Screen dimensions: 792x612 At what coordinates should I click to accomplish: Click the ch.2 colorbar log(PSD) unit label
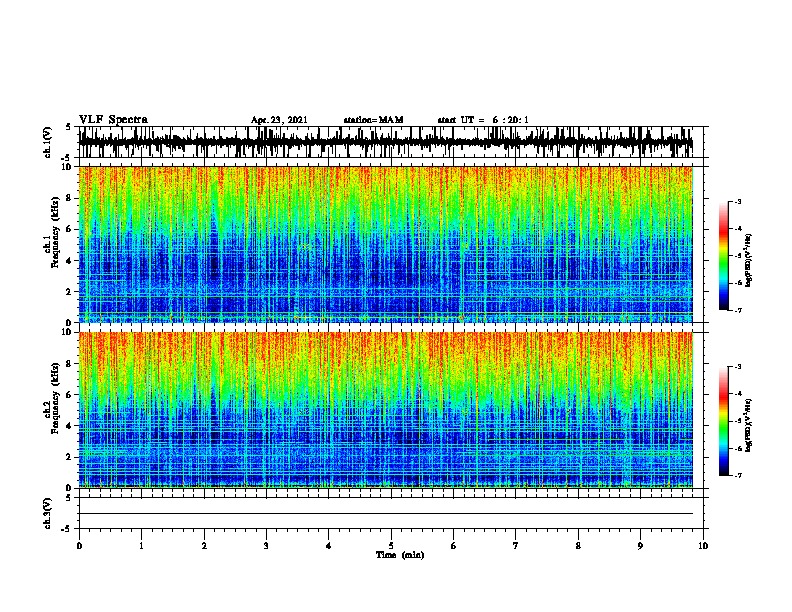pos(749,425)
